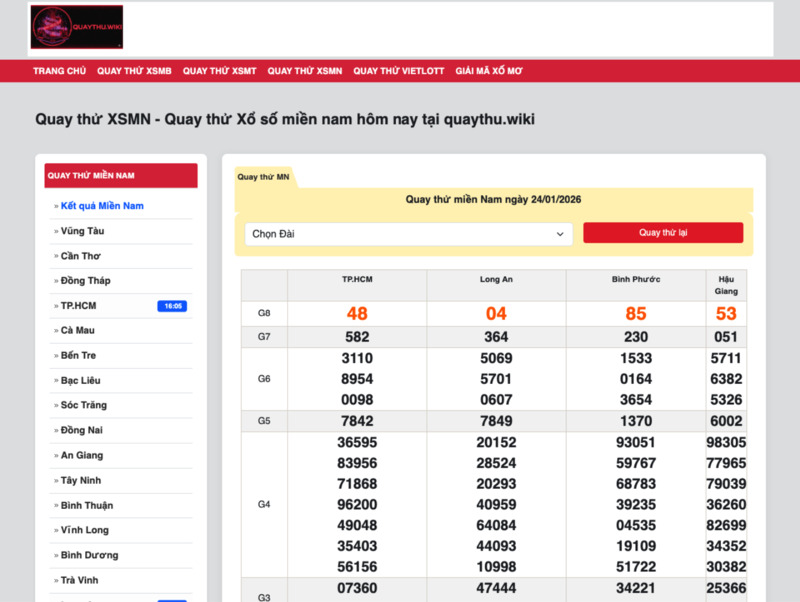800x602 pixels.
Task: Open Quay thử XSMT in navigation
Action: [219, 71]
